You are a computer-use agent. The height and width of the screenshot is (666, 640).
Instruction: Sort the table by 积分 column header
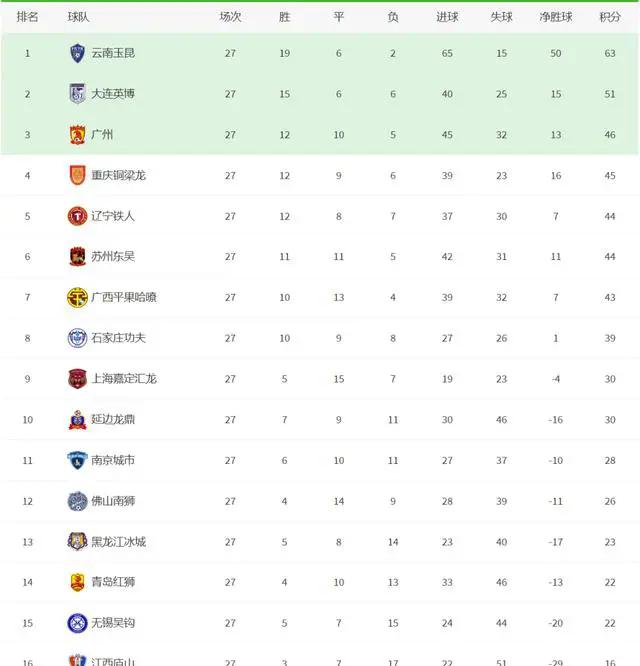[610, 17]
